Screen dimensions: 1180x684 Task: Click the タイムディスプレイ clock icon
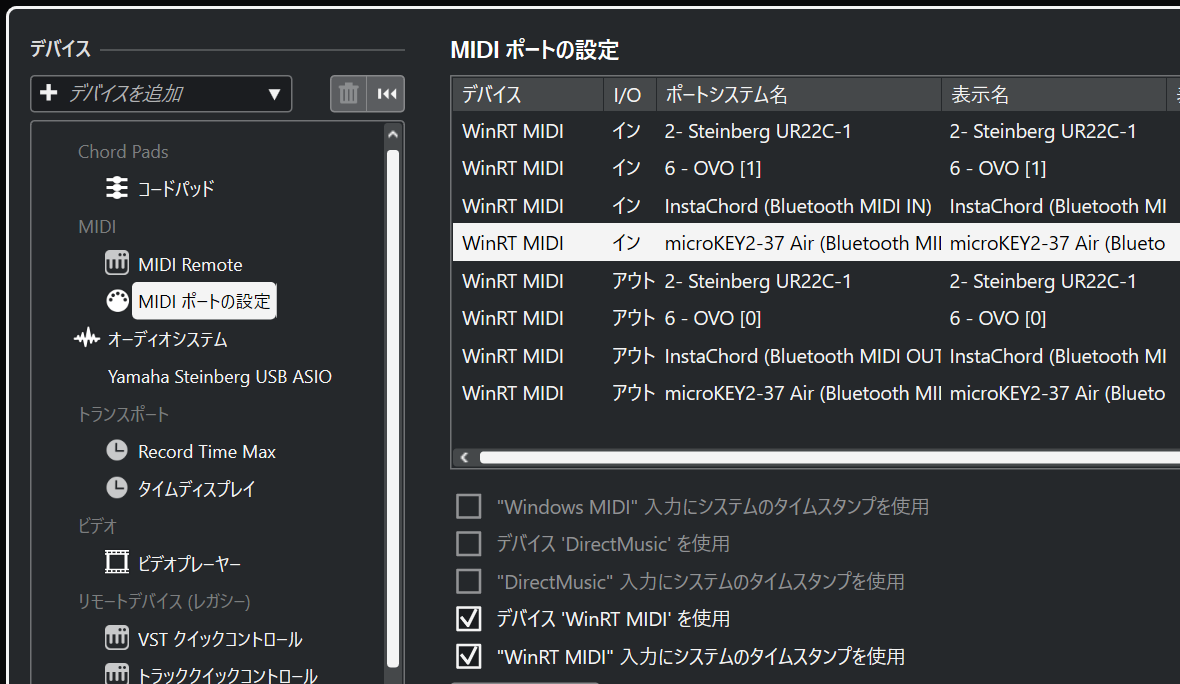[x=117, y=488]
